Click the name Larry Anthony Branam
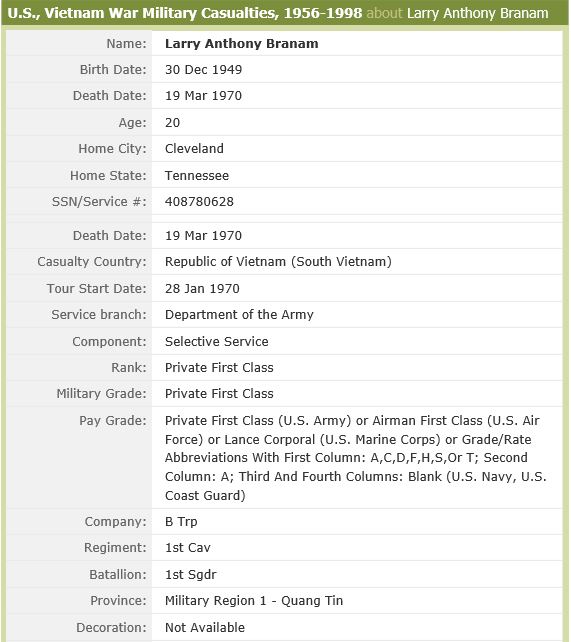571x642 pixels. (241, 43)
